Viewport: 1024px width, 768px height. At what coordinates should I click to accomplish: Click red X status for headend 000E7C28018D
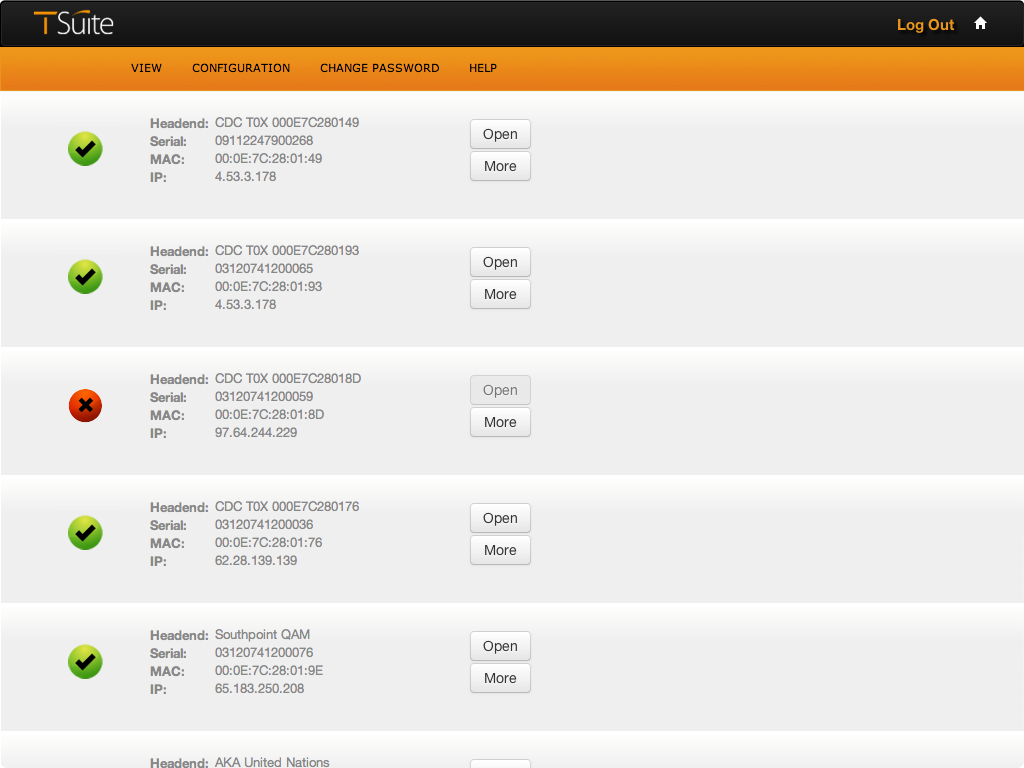86,406
